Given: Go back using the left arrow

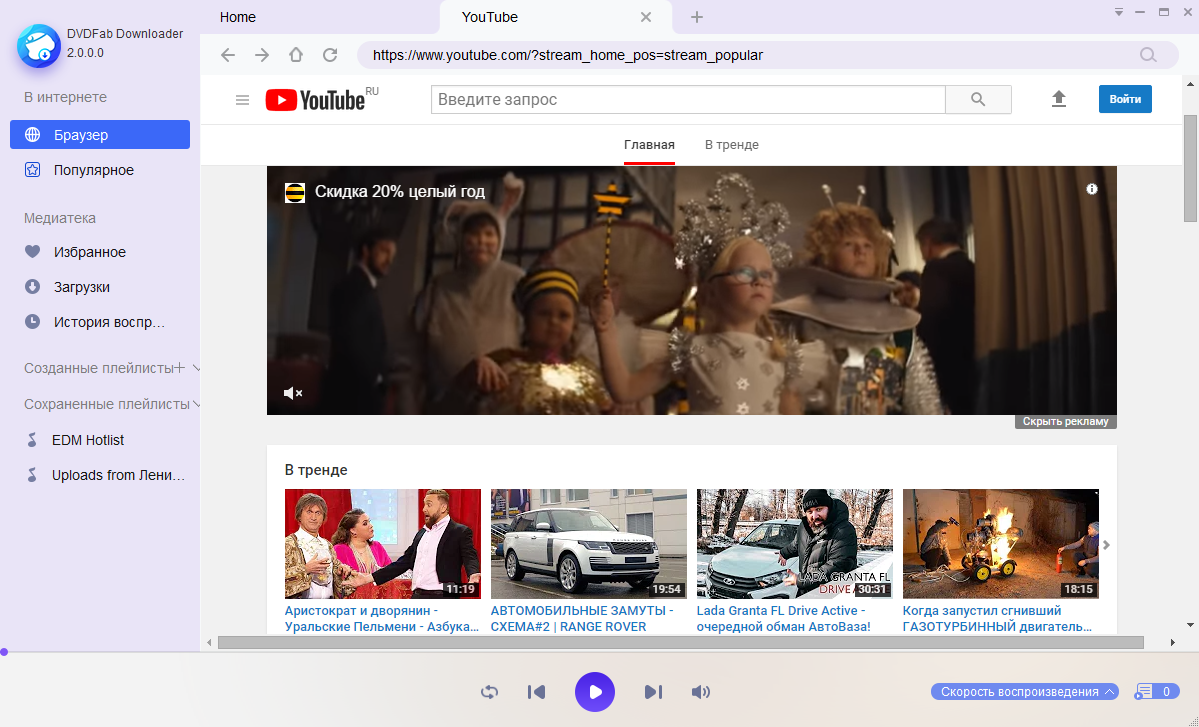Looking at the screenshot, I should 228,55.
